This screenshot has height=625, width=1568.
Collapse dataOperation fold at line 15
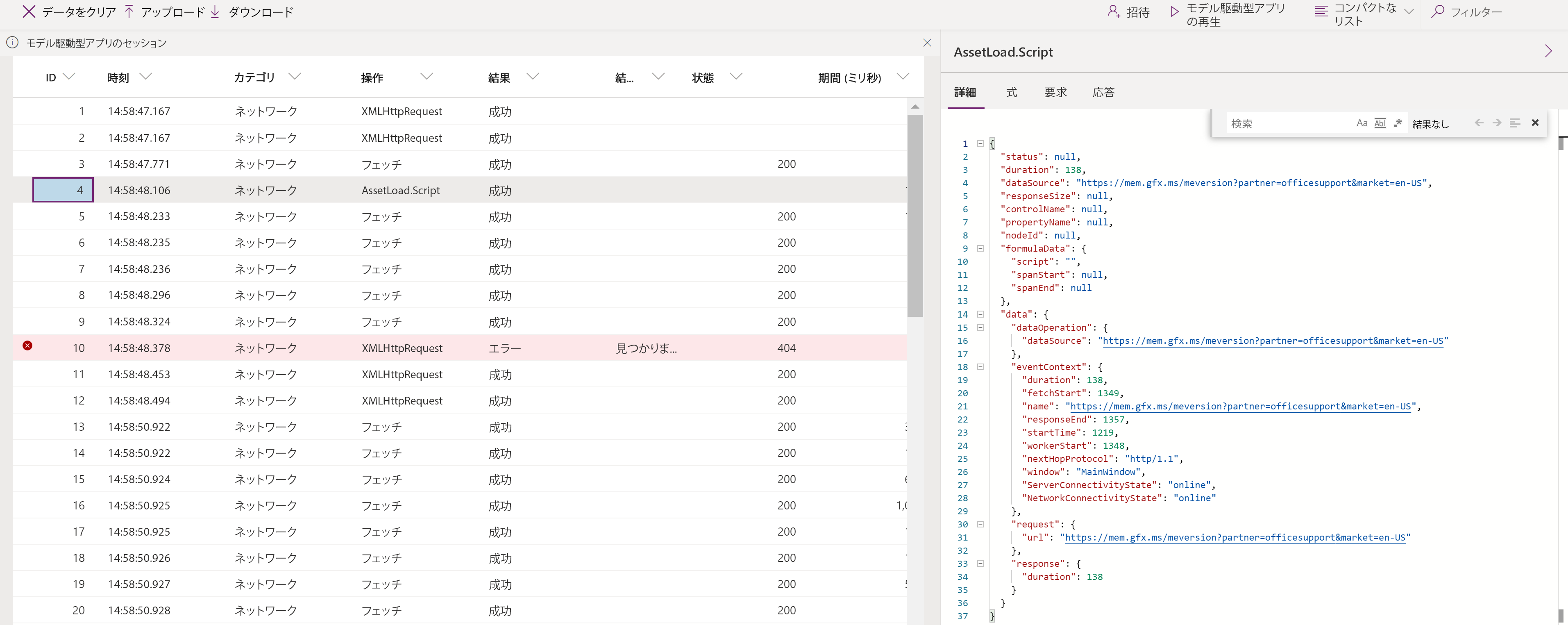pos(980,328)
